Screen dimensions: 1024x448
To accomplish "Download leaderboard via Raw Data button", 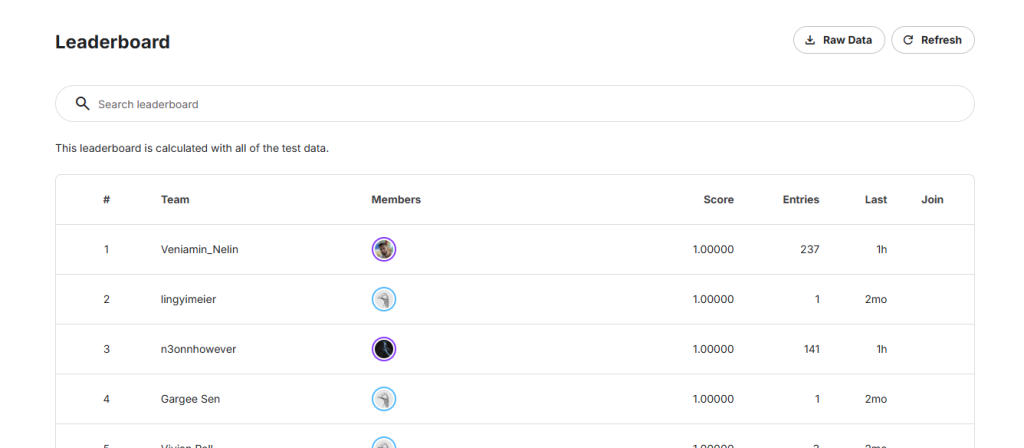I will [x=838, y=40].
